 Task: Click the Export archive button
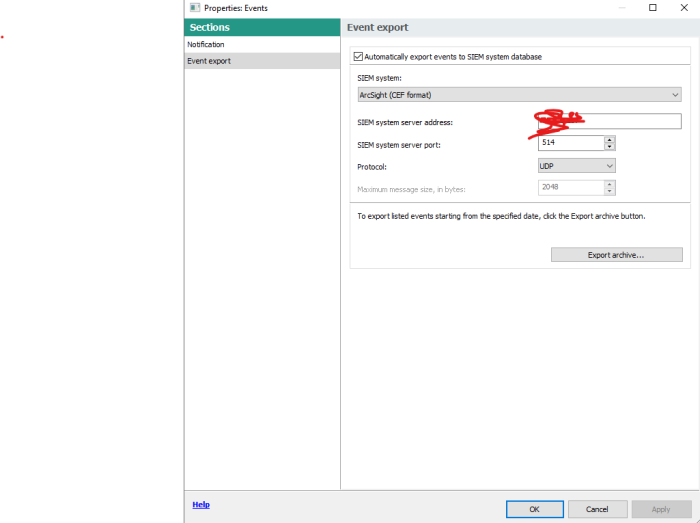pyautogui.click(x=617, y=255)
